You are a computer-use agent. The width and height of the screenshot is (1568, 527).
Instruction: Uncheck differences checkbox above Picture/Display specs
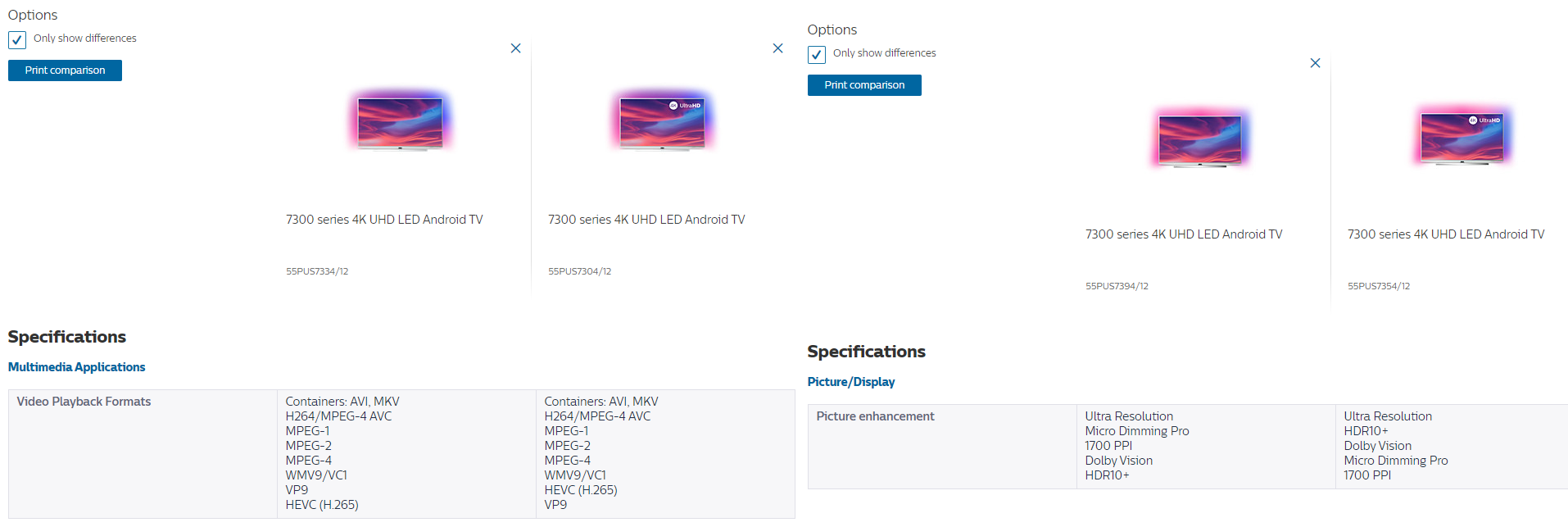tap(817, 54)
